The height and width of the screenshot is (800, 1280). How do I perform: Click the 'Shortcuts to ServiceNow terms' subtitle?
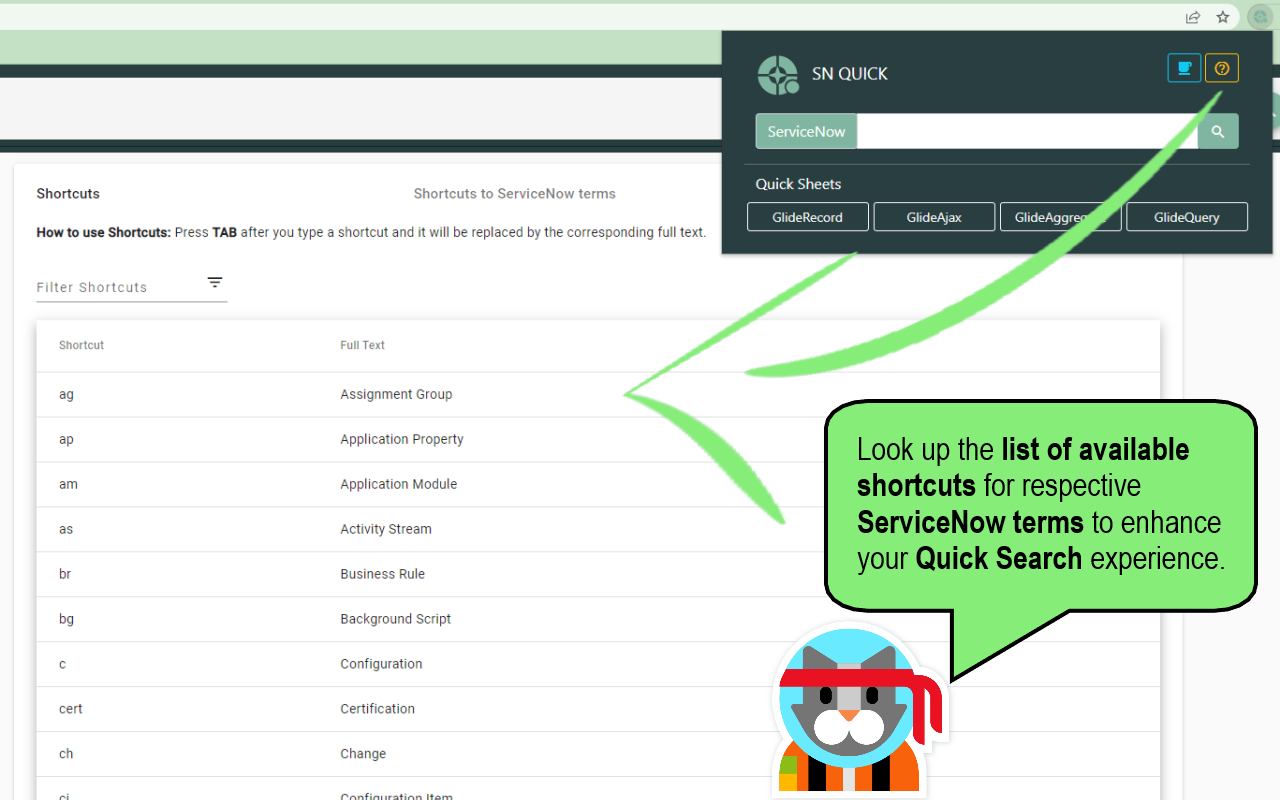click(x=515, y=194)
